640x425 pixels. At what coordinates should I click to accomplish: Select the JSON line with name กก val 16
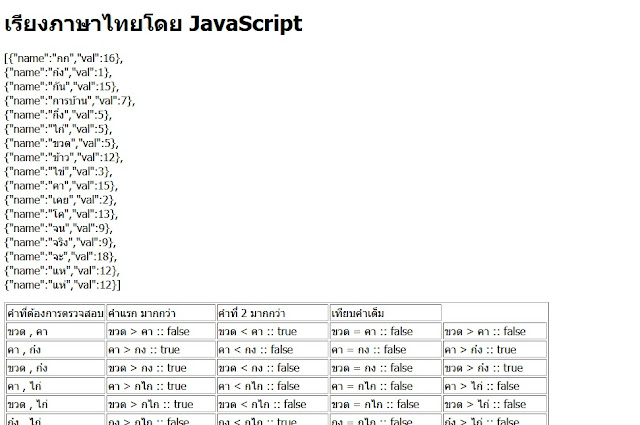click(63, 58)
